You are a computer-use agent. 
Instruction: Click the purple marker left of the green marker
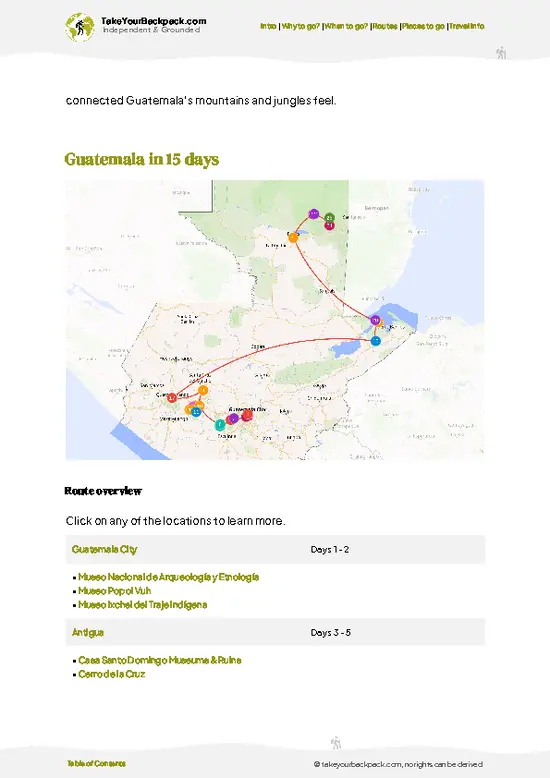pos(313,214)
